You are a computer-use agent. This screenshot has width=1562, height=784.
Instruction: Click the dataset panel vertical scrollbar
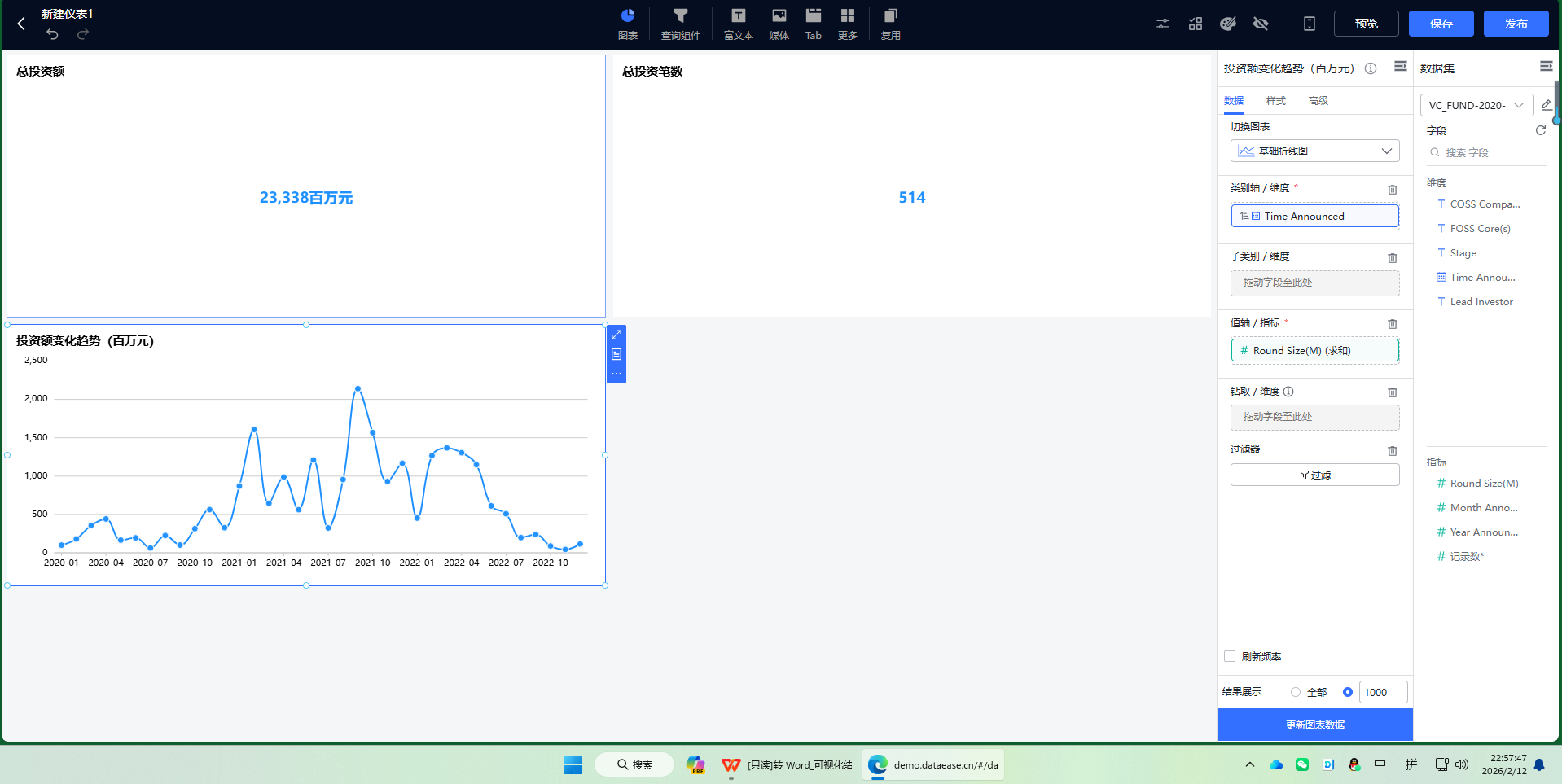(x=1556, y=102)
